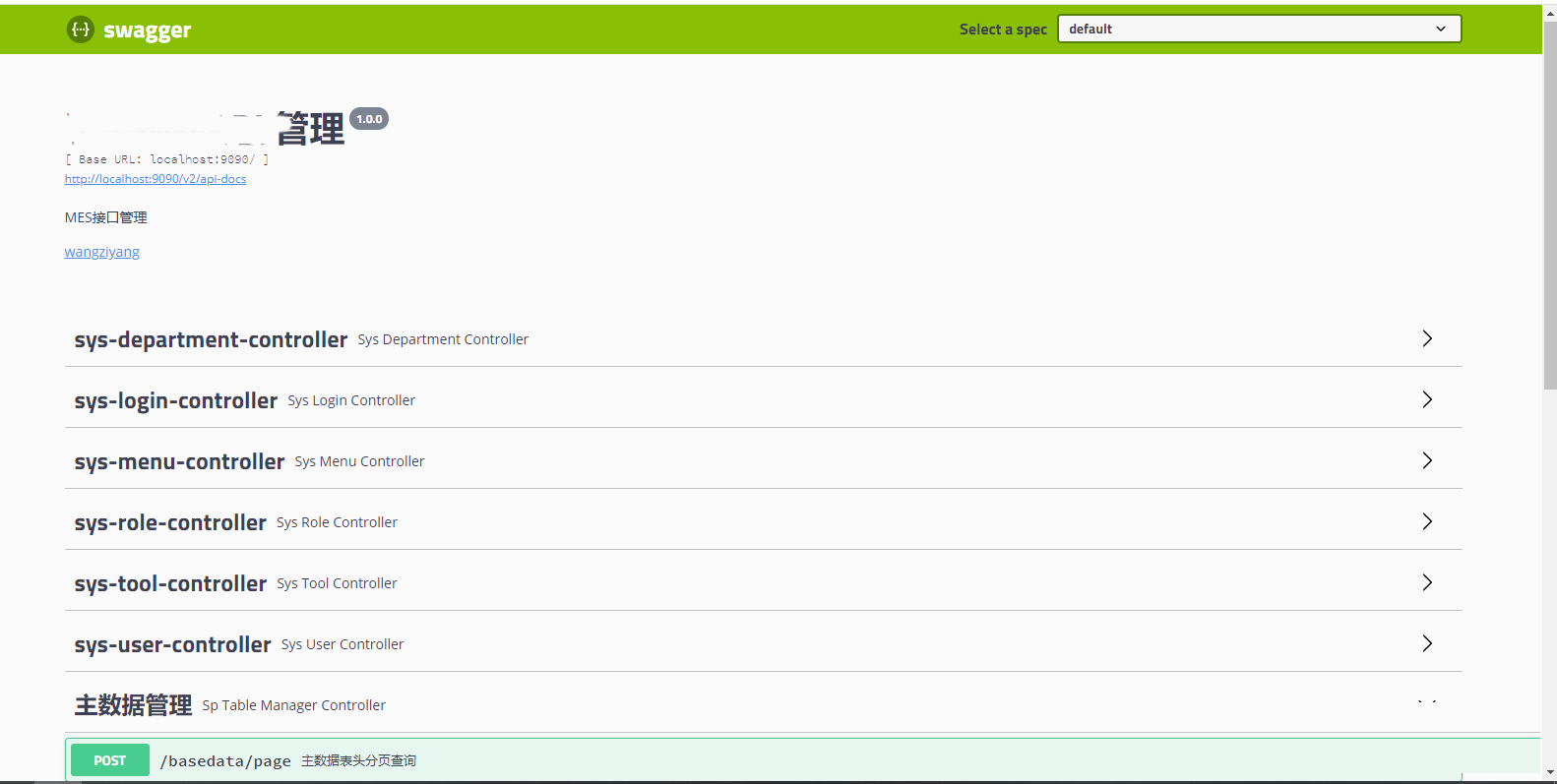Click the green POST method button
This screenshot has width=1557, height=784.
(x=109, y=760)
